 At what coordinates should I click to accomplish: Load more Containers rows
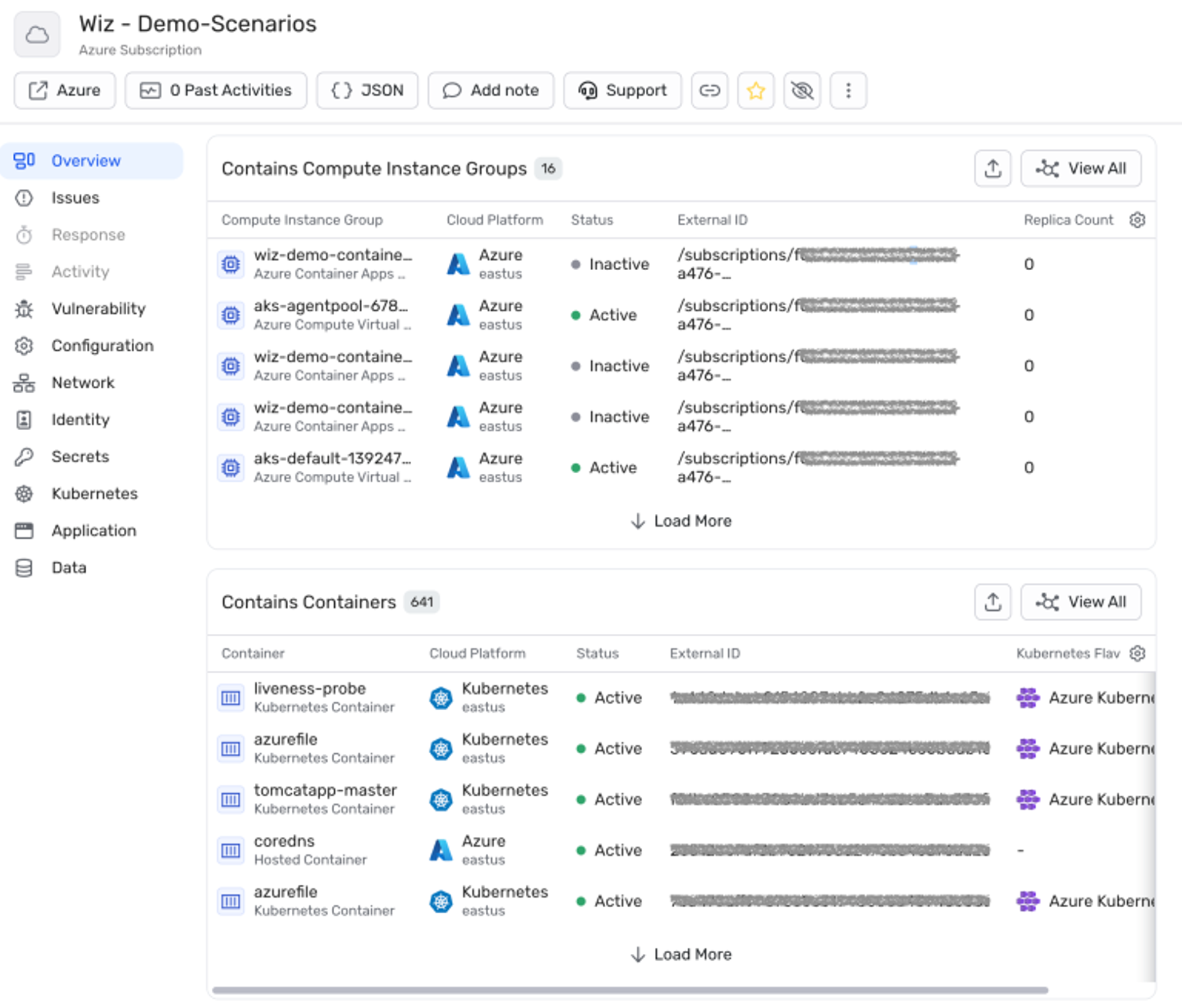(x=681, y=954)
